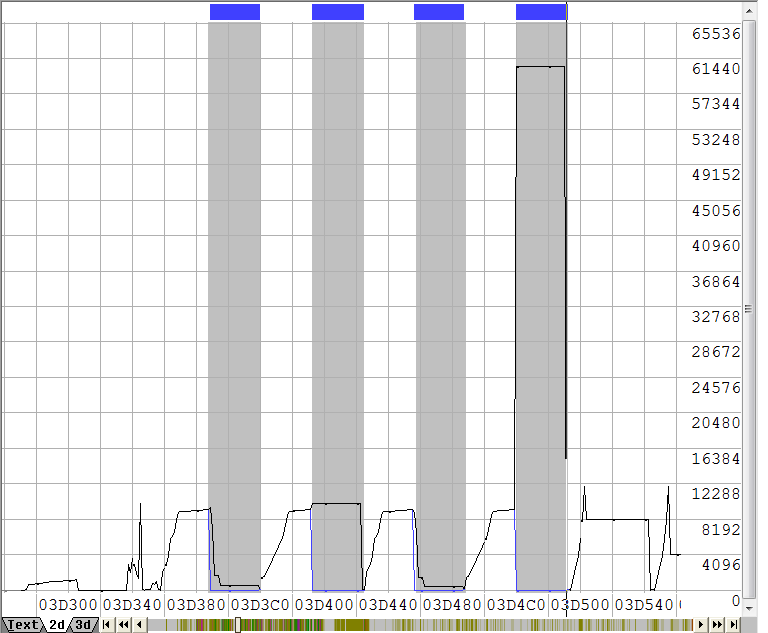Image resolution: width=768 pixels, height=633 pixels.
Task: Select the blue map marker above 03D4C0
Action: coord(541,12)
